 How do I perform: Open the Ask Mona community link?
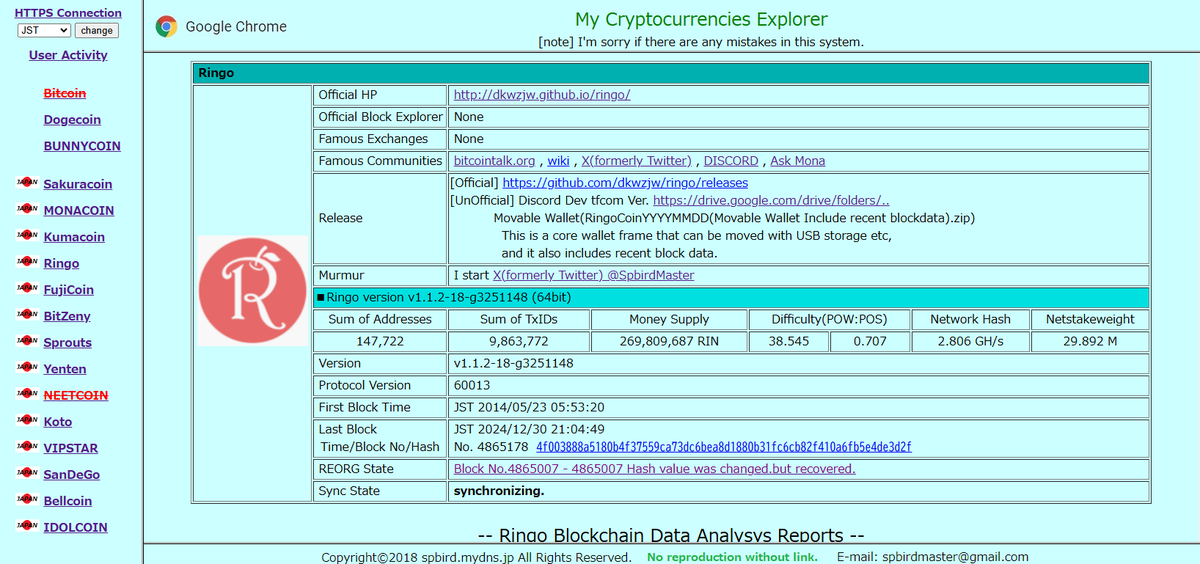tap(798, 161)
